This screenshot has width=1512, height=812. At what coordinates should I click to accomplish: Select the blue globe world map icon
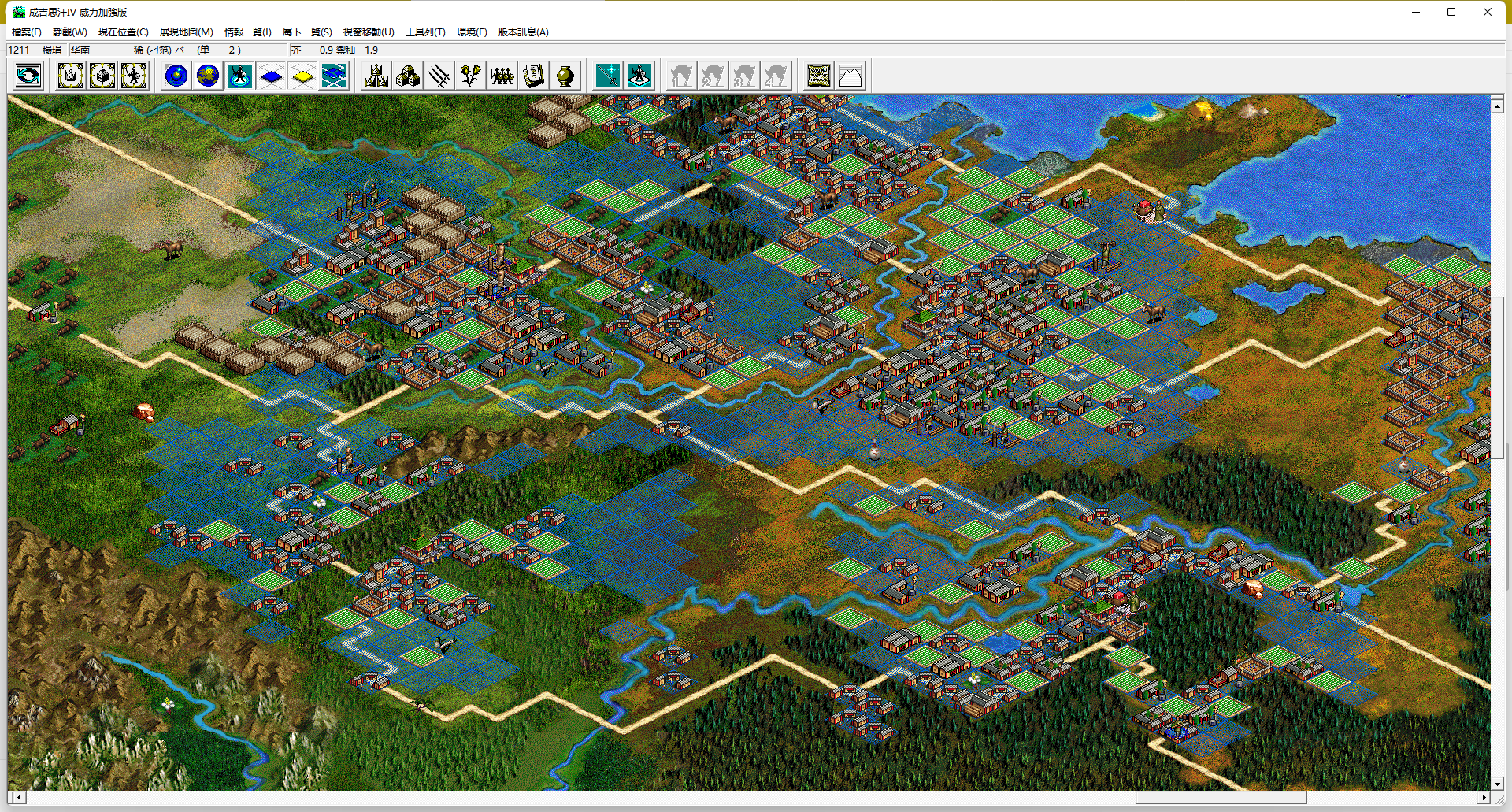pos(176,76)
